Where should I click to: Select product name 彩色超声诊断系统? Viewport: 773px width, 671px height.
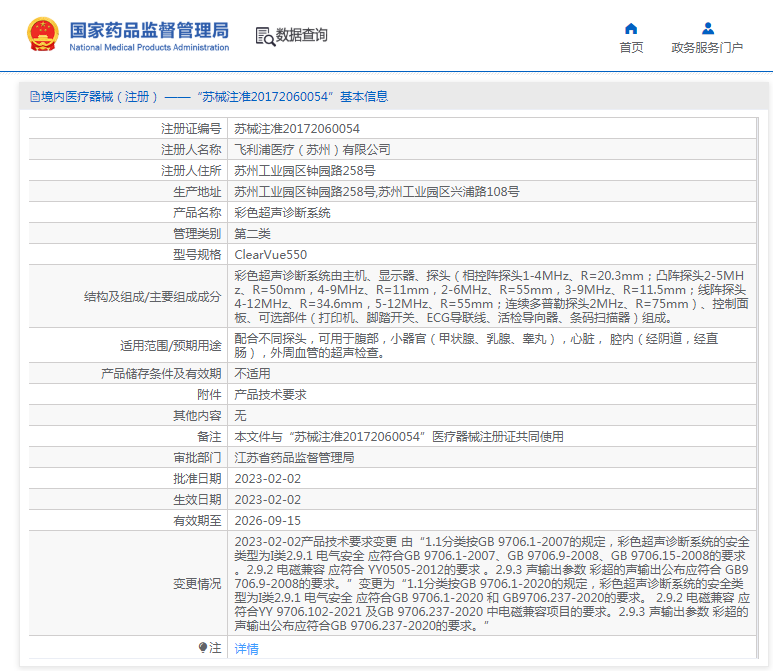pos(282,212)
